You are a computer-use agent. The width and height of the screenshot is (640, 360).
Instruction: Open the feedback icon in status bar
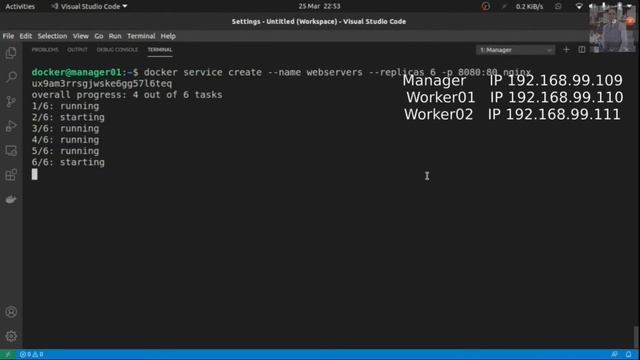[614, 354]
